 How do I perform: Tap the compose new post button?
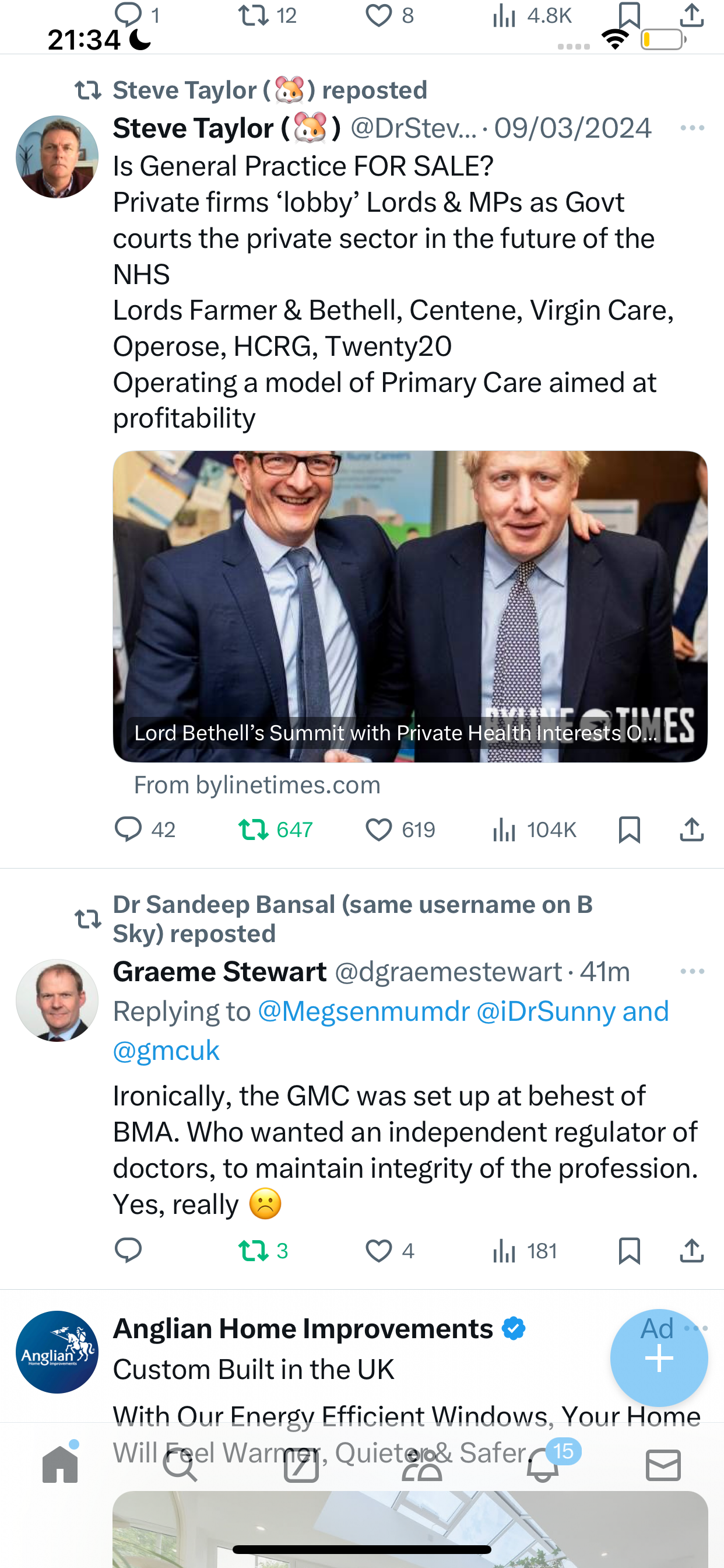click(x=659, y=1358)
